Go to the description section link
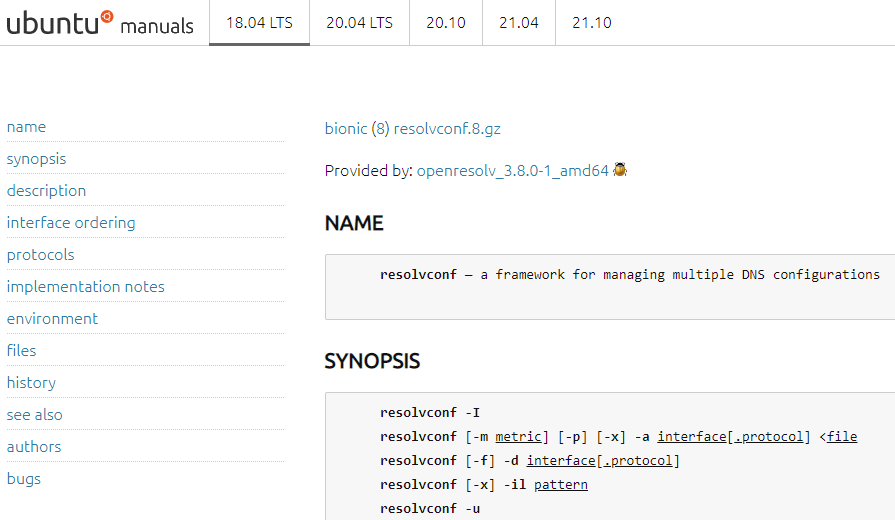This screenshot has width=895, height=520. [46, 191]
